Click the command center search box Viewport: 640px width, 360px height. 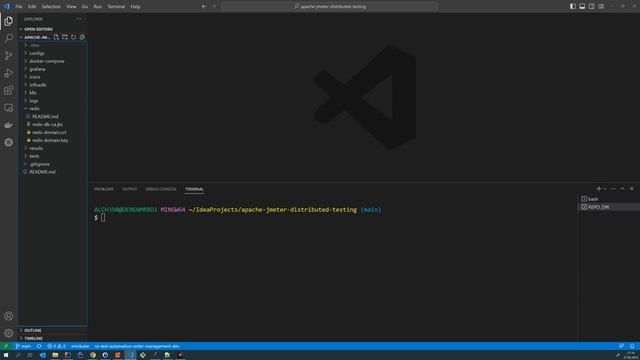click(330, 6)
